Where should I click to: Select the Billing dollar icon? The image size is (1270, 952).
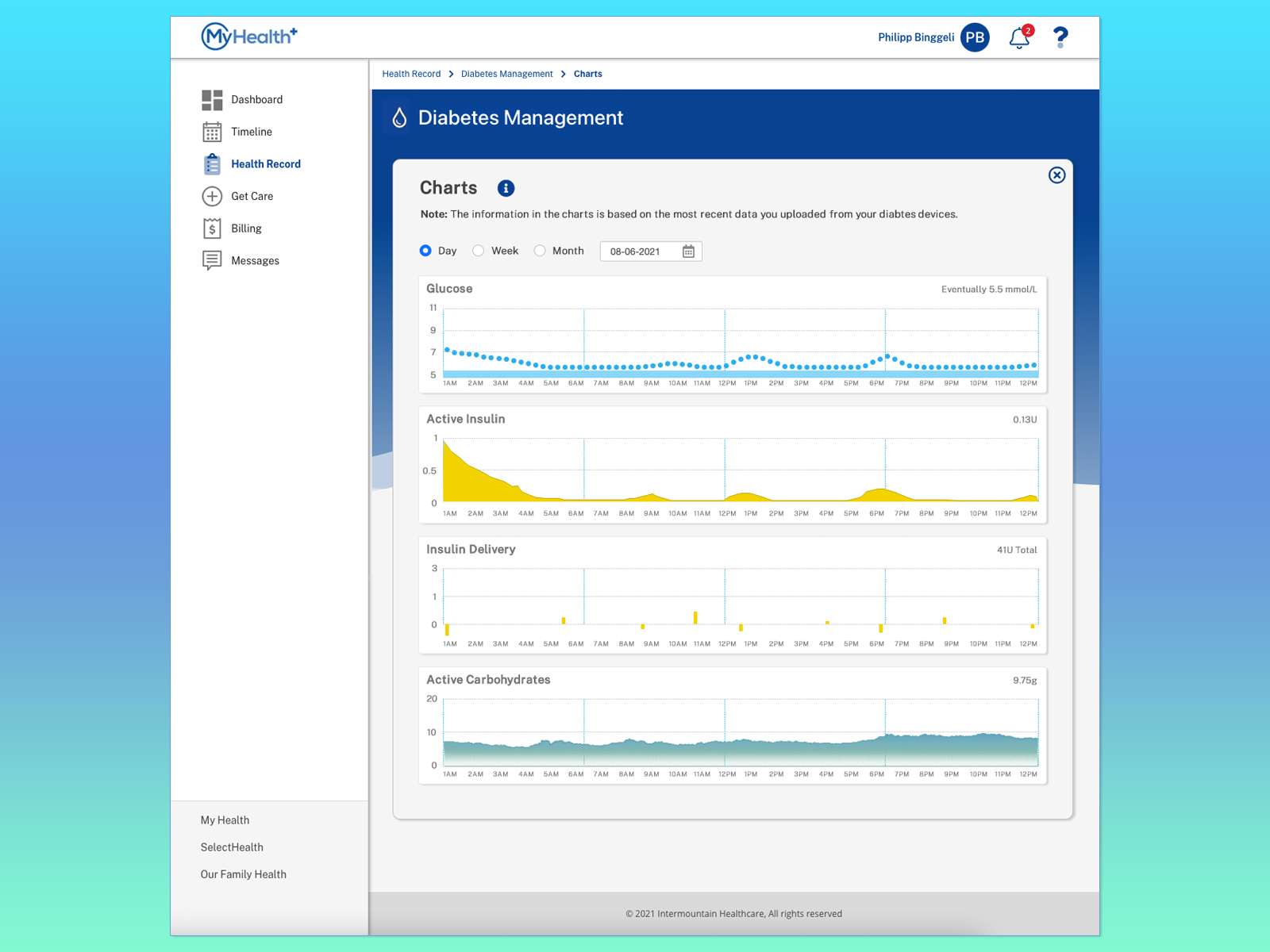(211, 228)
